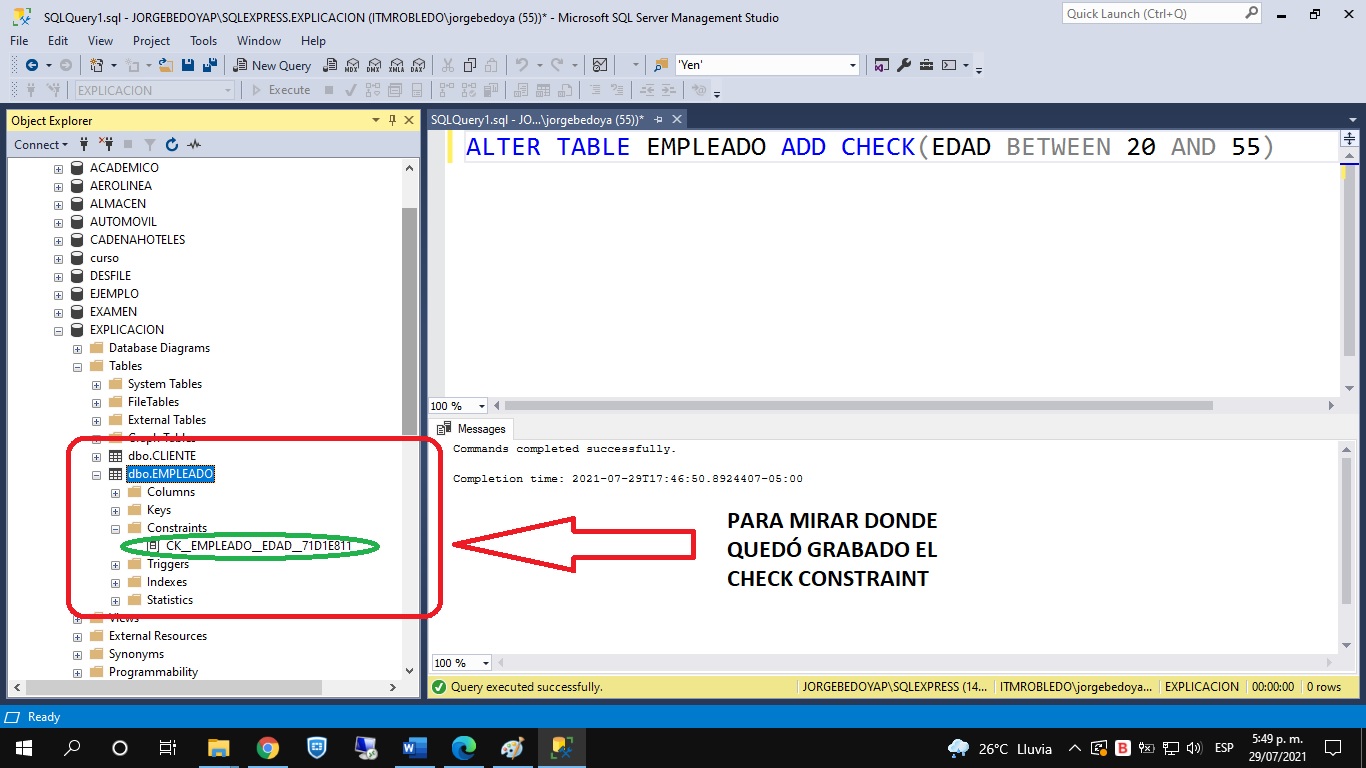Open the Edit menu
Screen dimensions: 1366x768
click(x=58, y=41)
